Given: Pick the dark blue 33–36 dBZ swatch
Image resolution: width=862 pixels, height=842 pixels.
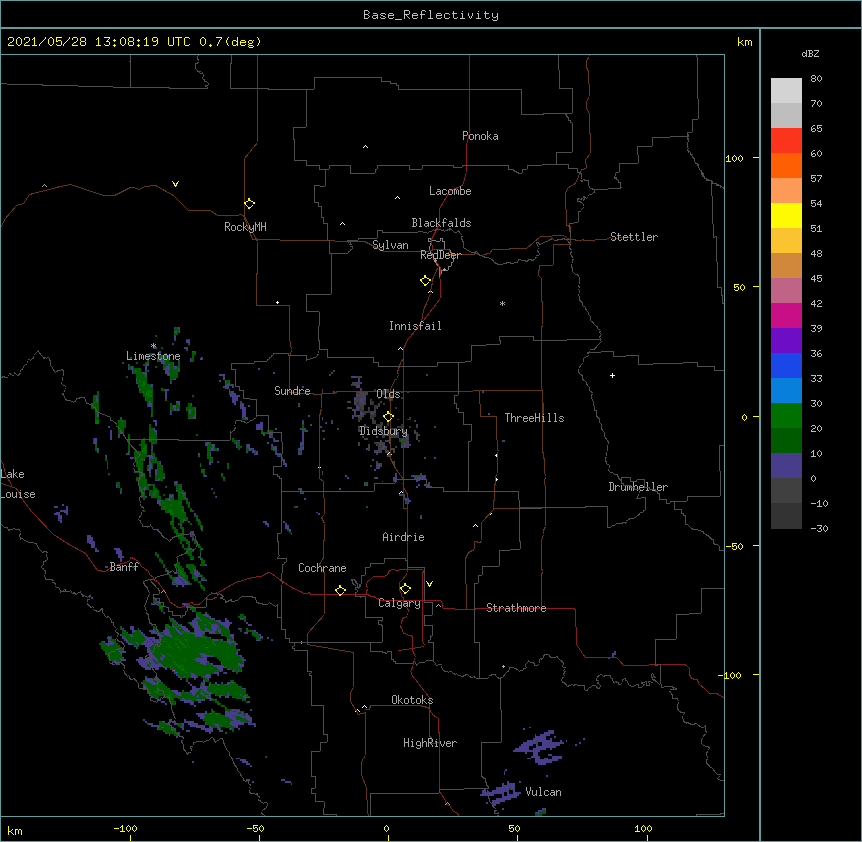Looking at the screenshot, I should tap(786, 365).
